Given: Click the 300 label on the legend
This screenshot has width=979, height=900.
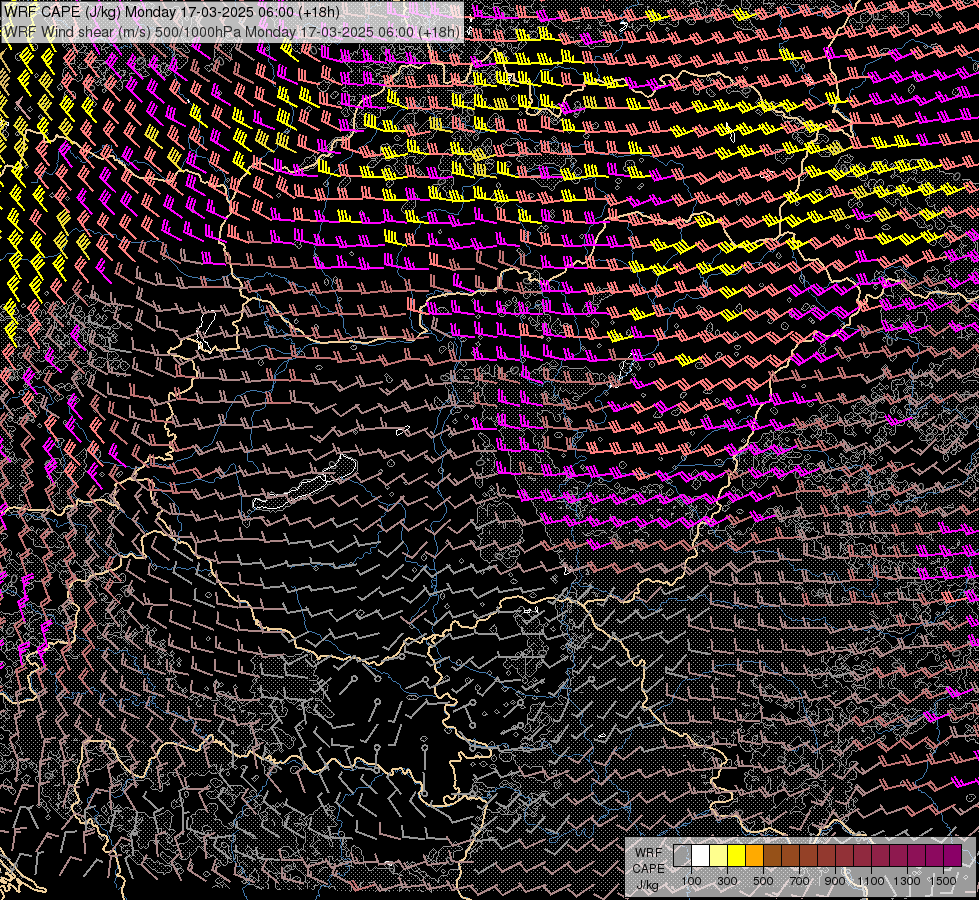Looking at the screenshot, I should (727, 881).
